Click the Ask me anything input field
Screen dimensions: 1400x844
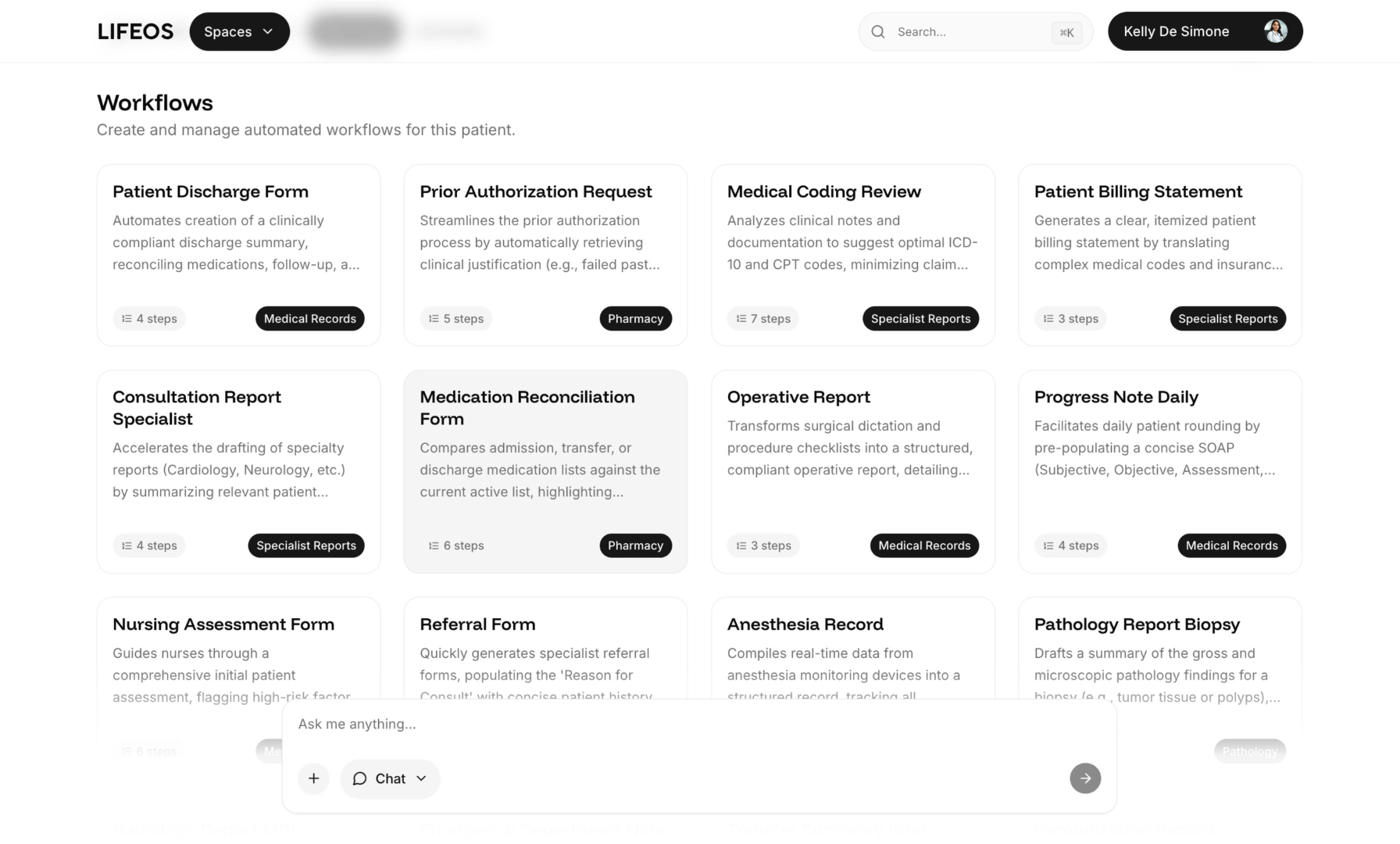click(699, 724)
